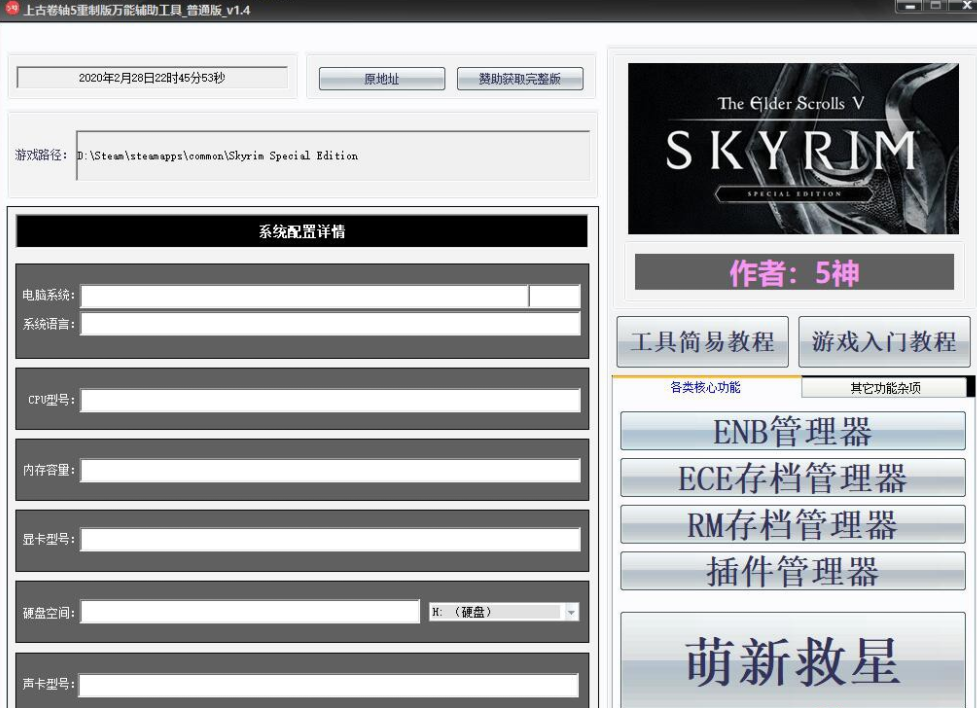The image size is (977, 708).
Task: Click the 显卡型号 field
Action: click(x=330, y=540)
